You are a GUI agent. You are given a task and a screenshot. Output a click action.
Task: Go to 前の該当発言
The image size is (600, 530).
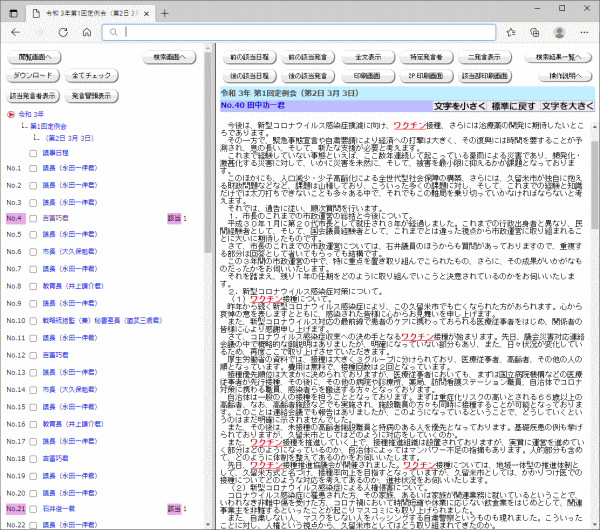point(308,57)
